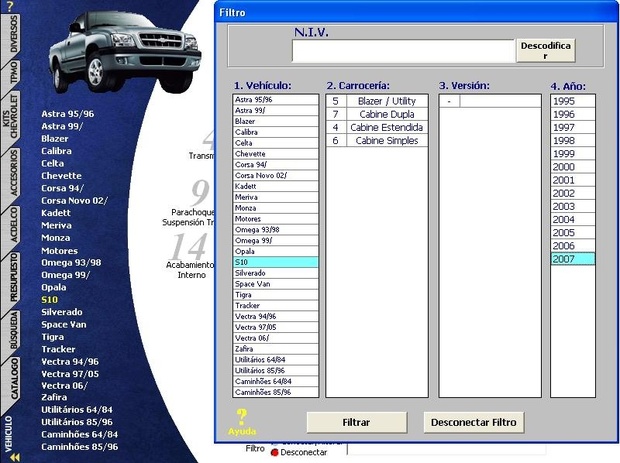This screenshot has height=463, width=620.
Task: Select Cabine Estendida carrocería row
Action: pos(377,127)
